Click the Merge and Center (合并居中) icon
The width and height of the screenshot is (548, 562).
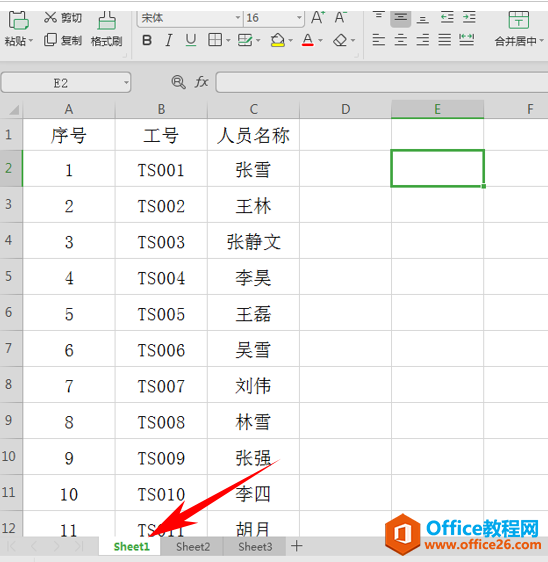click(518, 20)
